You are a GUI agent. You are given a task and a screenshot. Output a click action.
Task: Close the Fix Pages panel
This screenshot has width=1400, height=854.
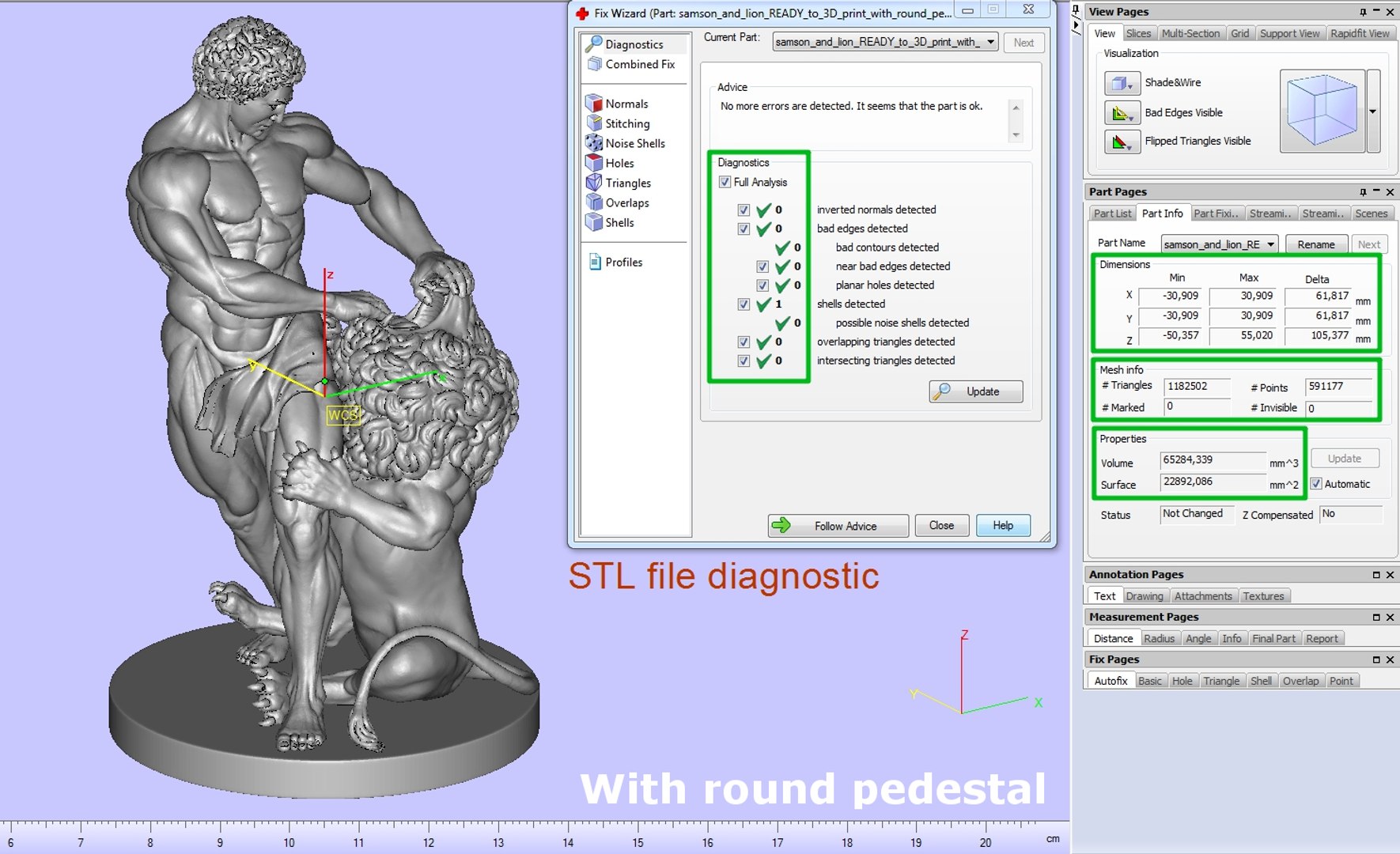[x=1390, y=659]
